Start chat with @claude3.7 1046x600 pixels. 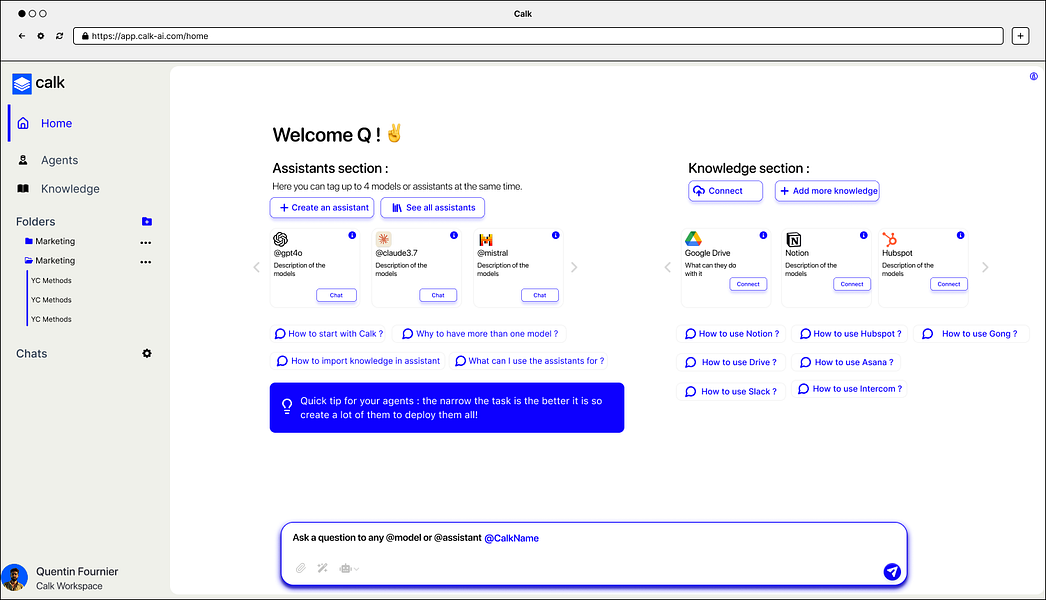pos(438,295)
